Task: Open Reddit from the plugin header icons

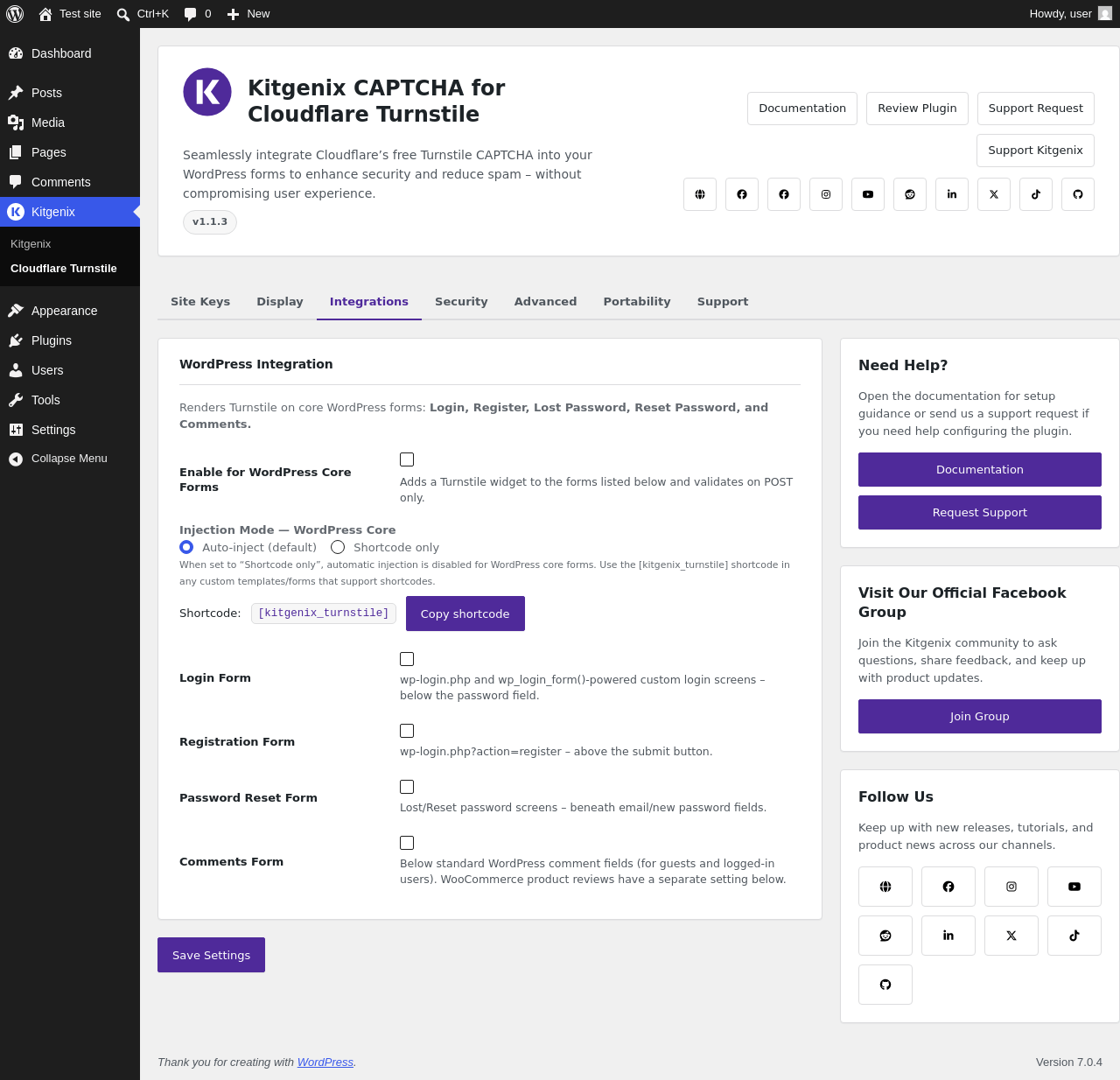Action: [910, 194]
